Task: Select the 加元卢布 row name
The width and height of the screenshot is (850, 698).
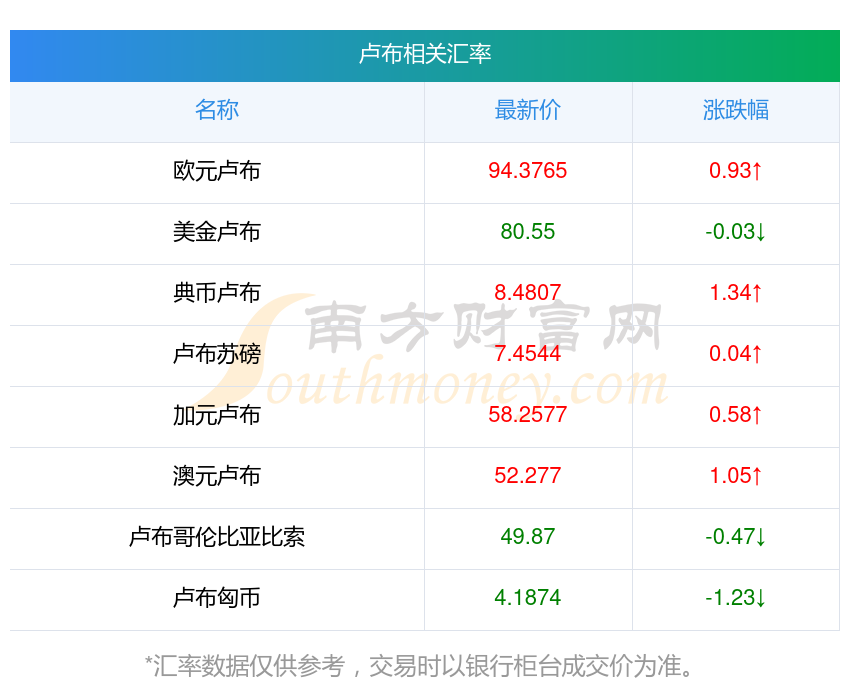Action: (x=217, y=415)
